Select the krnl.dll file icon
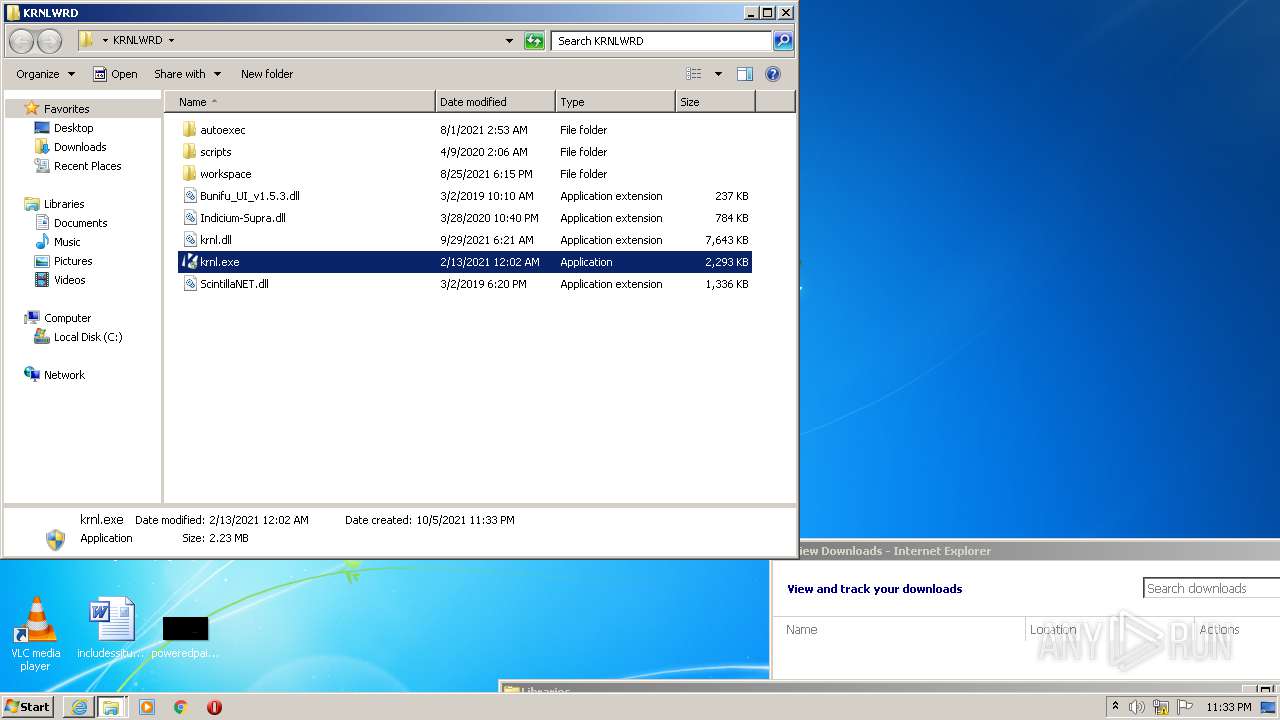The width and height of the screenshot is (1280, 720). [x=190, y=240]
